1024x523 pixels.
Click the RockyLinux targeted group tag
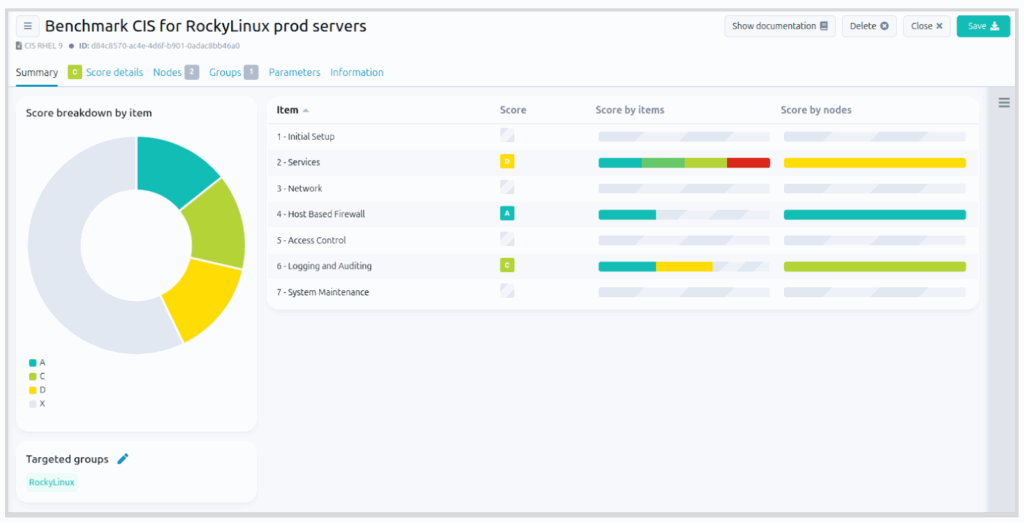click(x=52, y=482)
